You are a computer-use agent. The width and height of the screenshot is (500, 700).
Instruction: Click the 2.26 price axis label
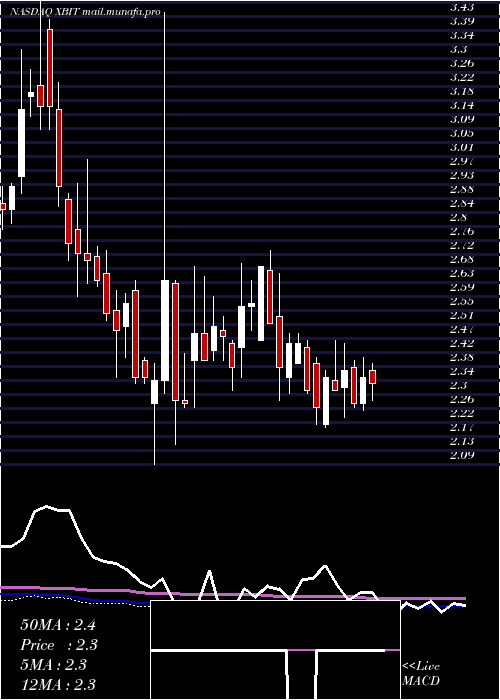click(x=462, y=400)
